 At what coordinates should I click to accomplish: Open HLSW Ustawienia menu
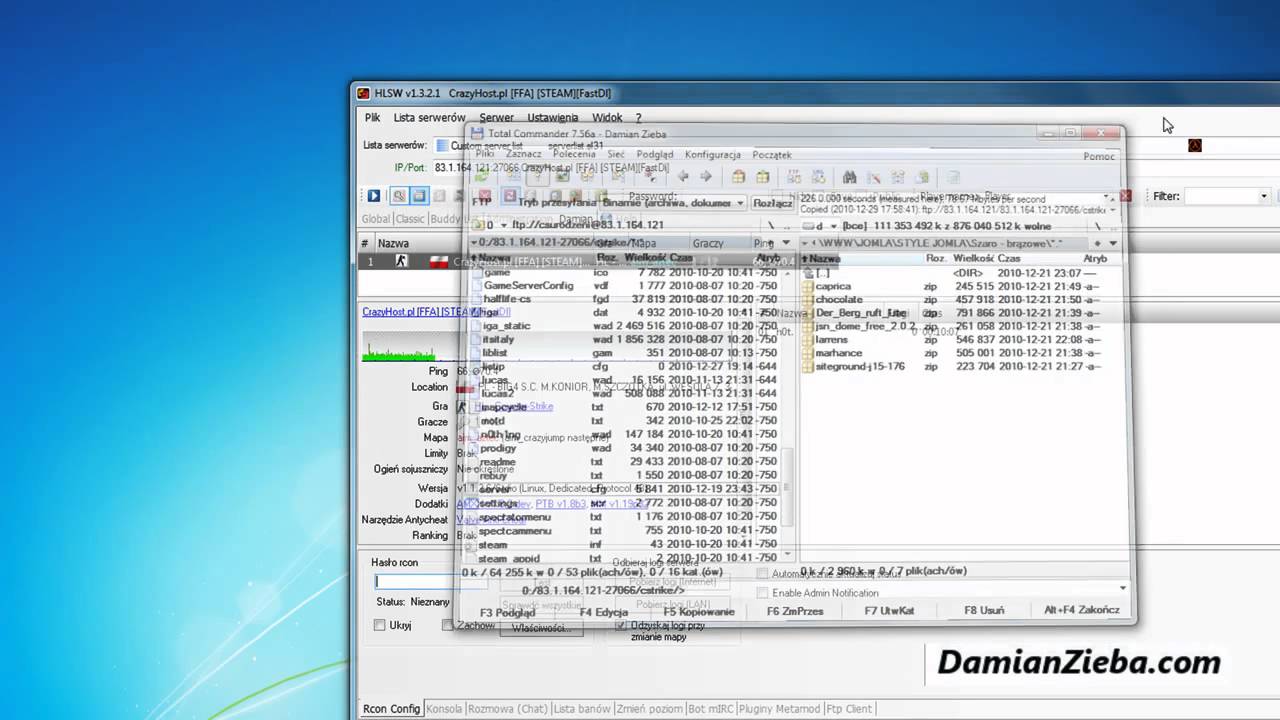[553, 118]
